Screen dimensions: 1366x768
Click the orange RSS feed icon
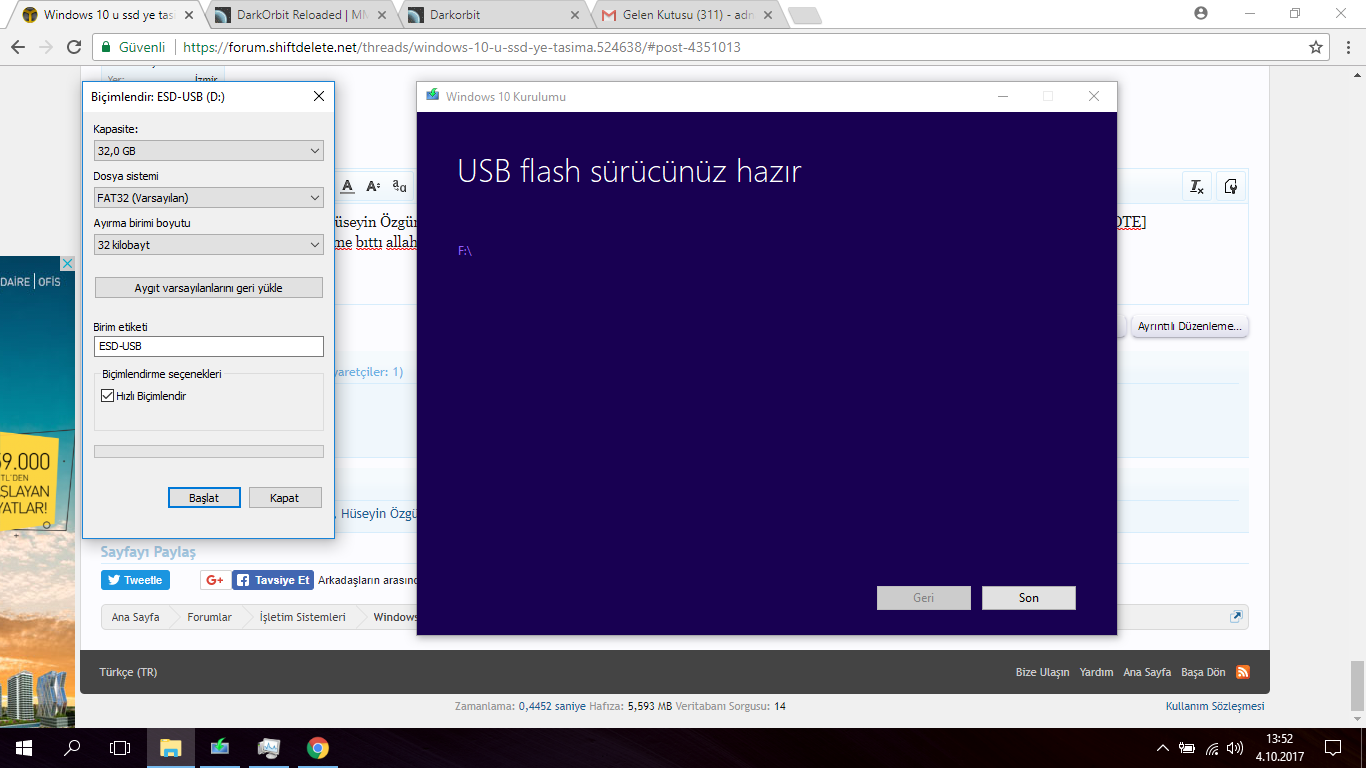tap(1243, 672)
